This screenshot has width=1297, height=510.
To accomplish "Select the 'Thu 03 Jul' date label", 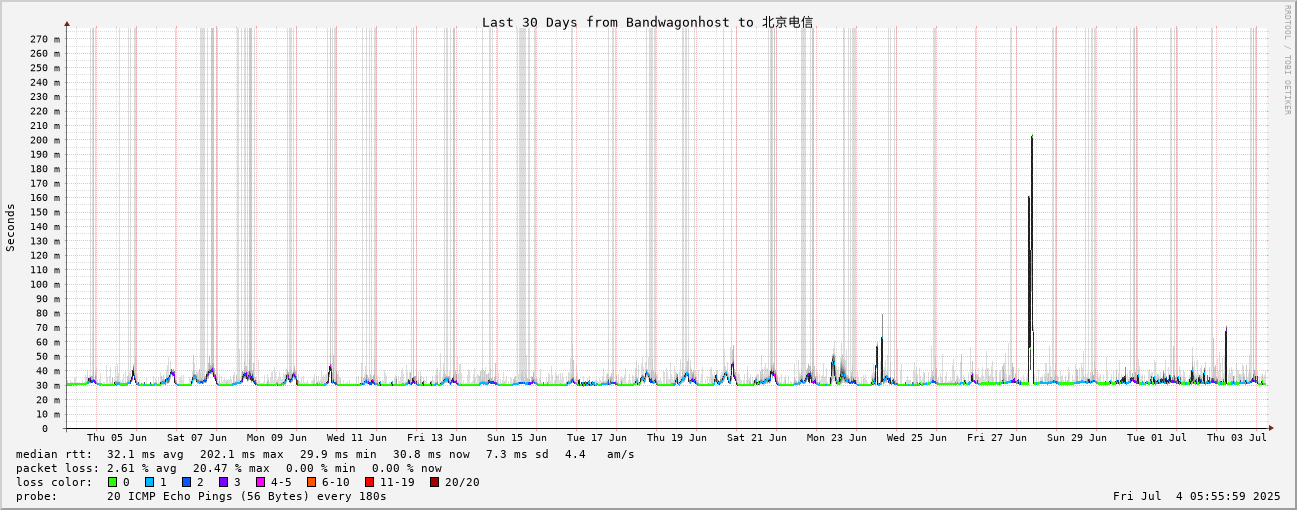I will [x=1237, y=437].
